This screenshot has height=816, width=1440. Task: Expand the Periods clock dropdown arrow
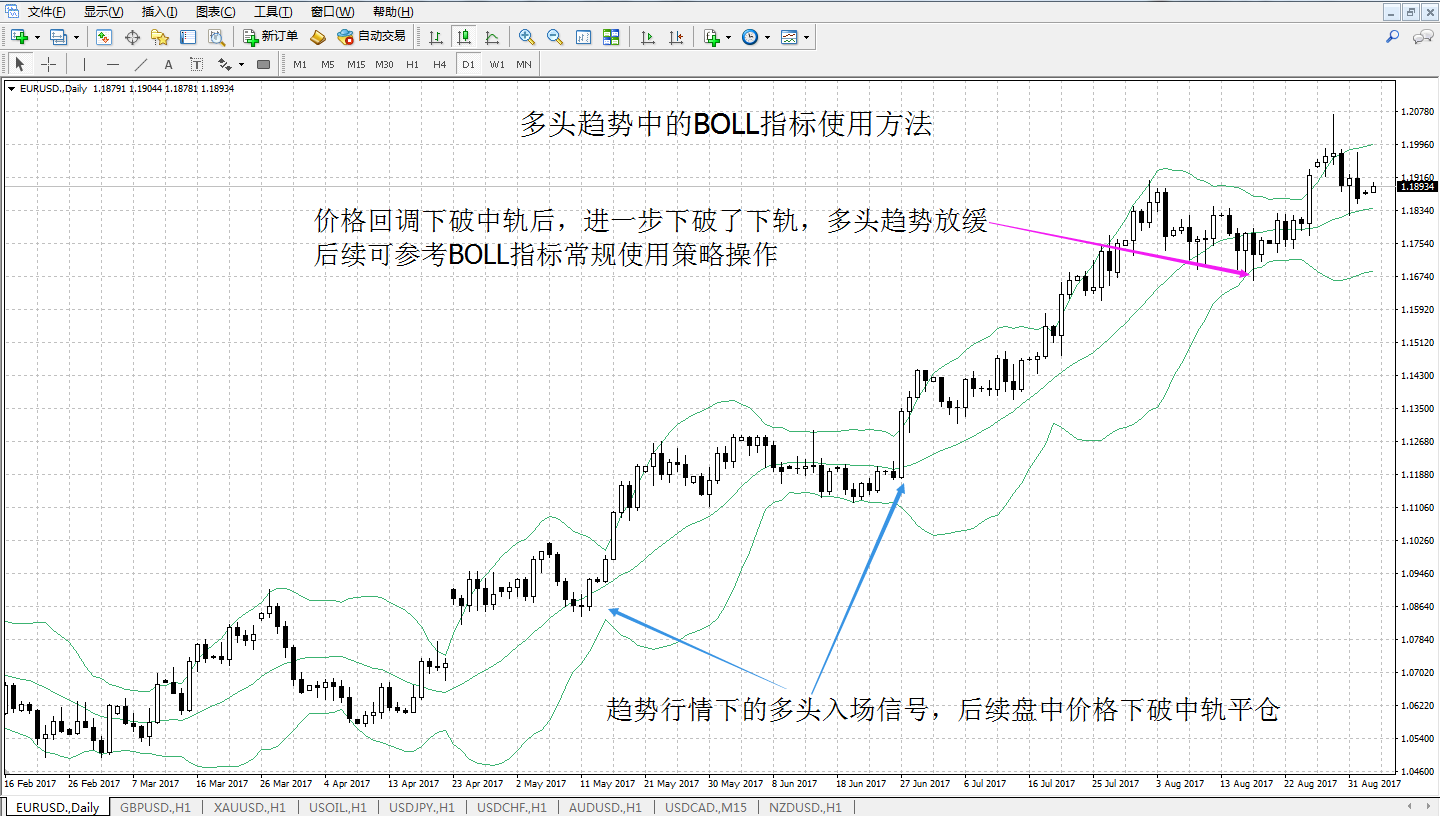(767, 37)
